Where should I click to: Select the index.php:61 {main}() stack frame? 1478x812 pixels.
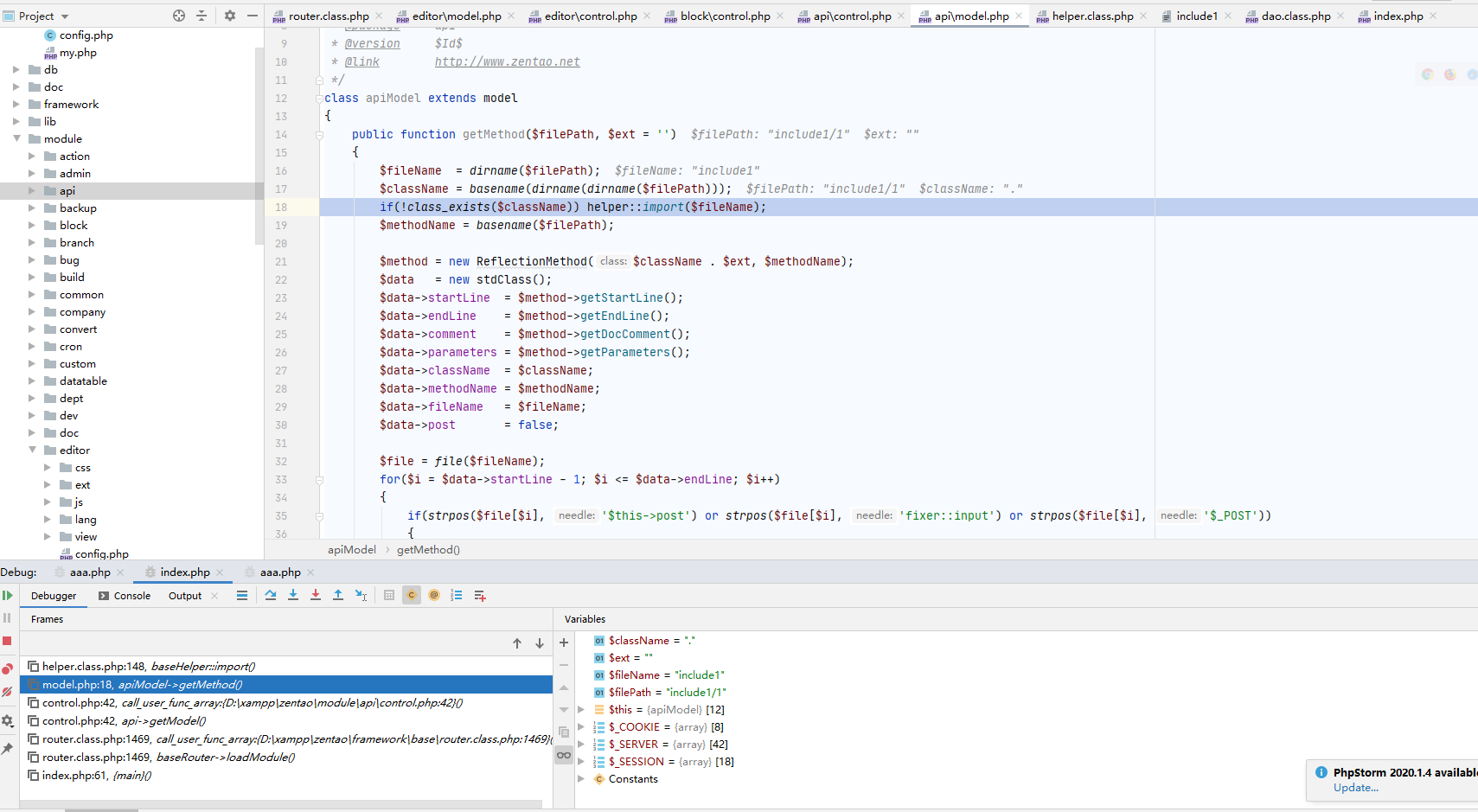pos(96,776)
